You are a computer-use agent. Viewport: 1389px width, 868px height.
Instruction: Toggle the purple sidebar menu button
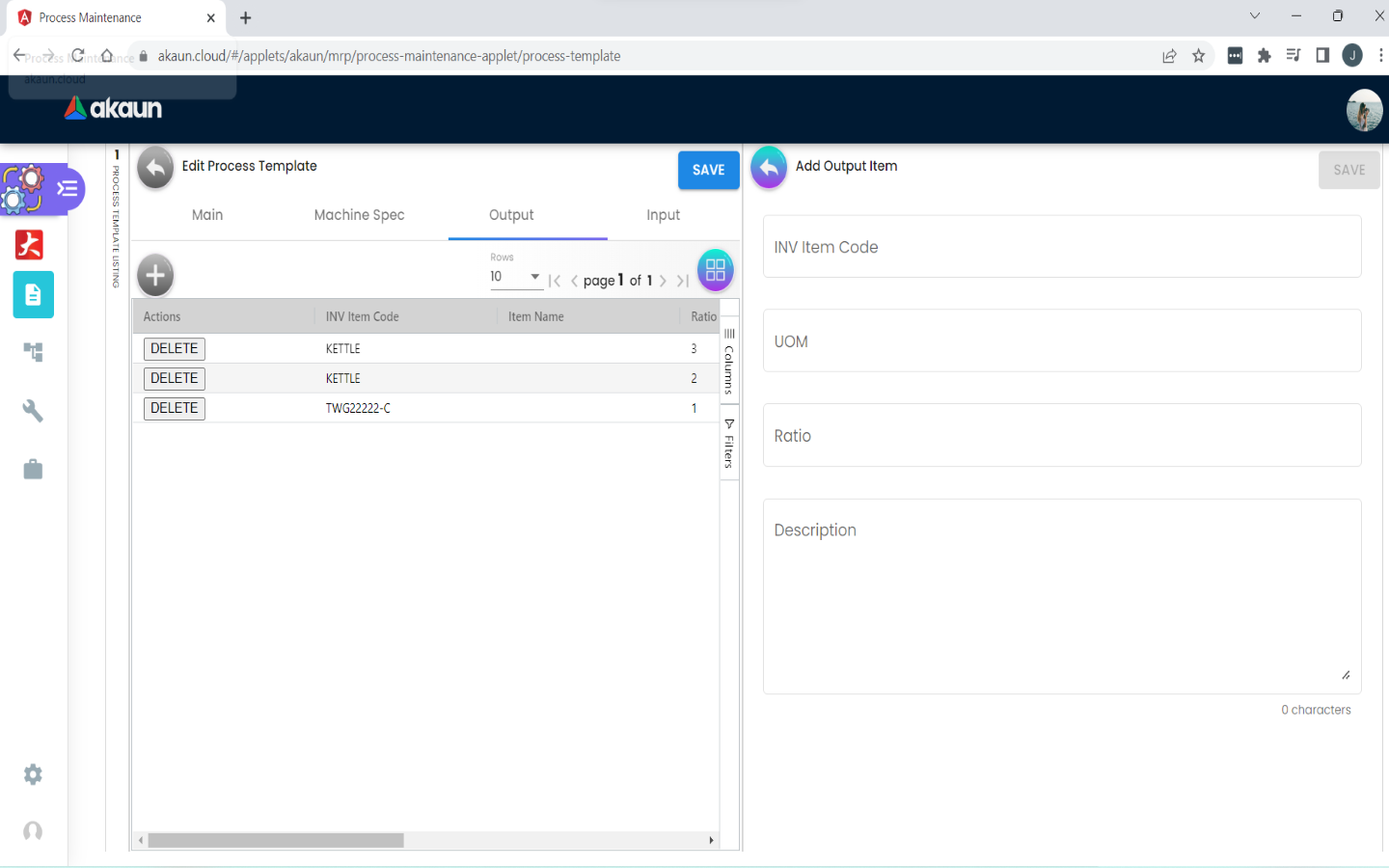click(x=68, y=188)
